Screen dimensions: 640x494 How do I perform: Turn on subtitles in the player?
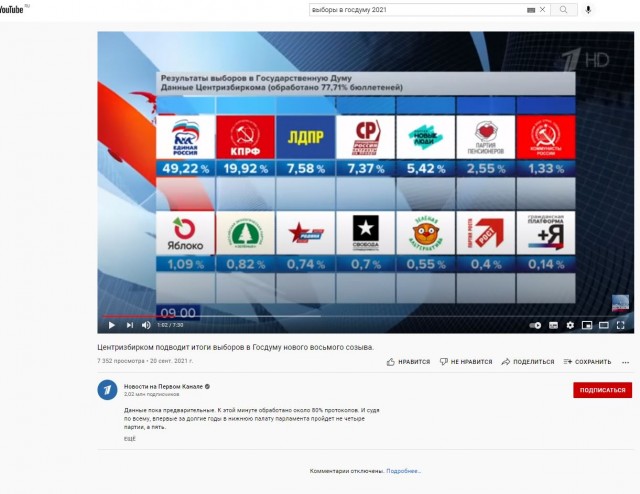[x=553, y=325]
